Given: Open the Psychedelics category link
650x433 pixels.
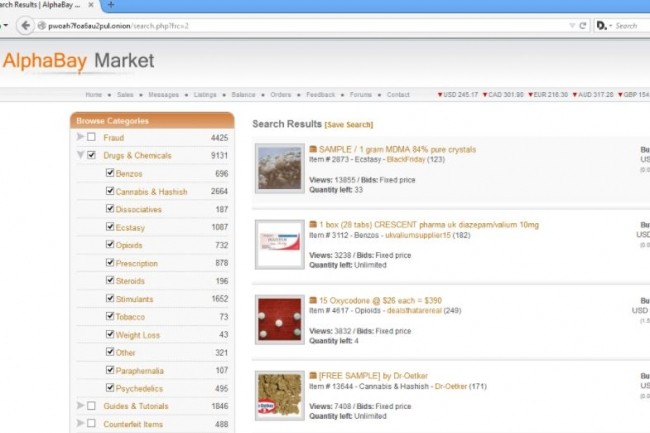Looking at the screenshot, I should (x=139, y=389).
